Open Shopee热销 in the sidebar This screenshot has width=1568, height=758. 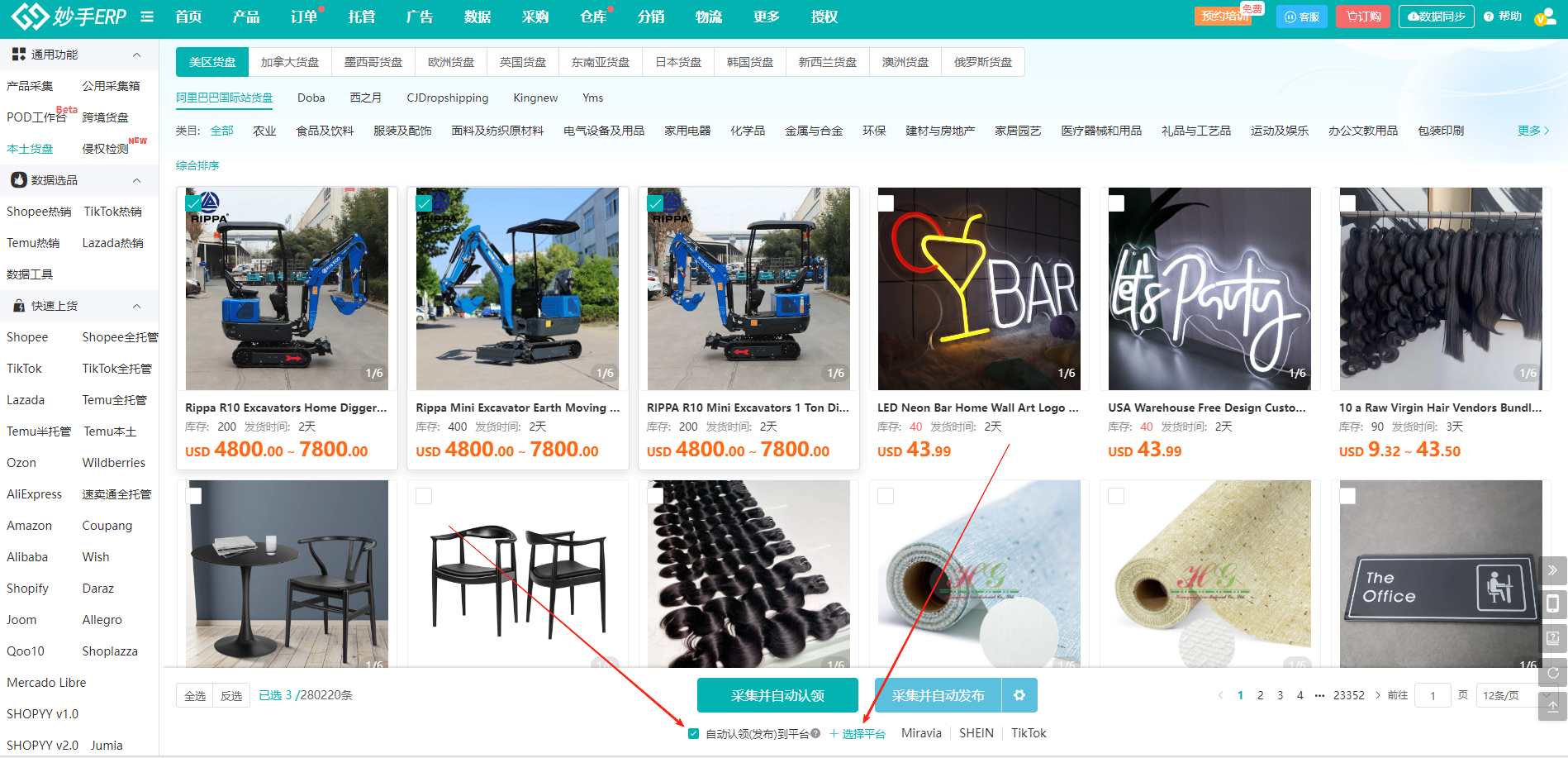(x=39, y=212)
